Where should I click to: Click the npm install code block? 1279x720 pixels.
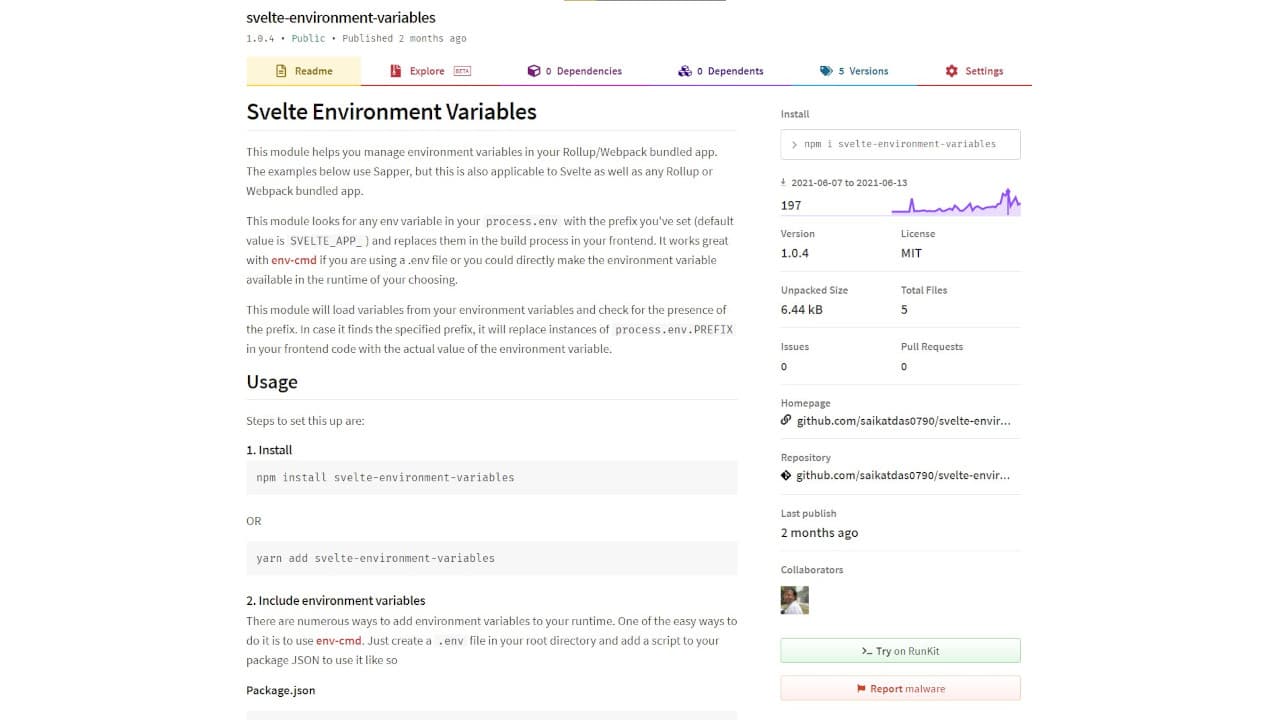[x=491, y=478]
